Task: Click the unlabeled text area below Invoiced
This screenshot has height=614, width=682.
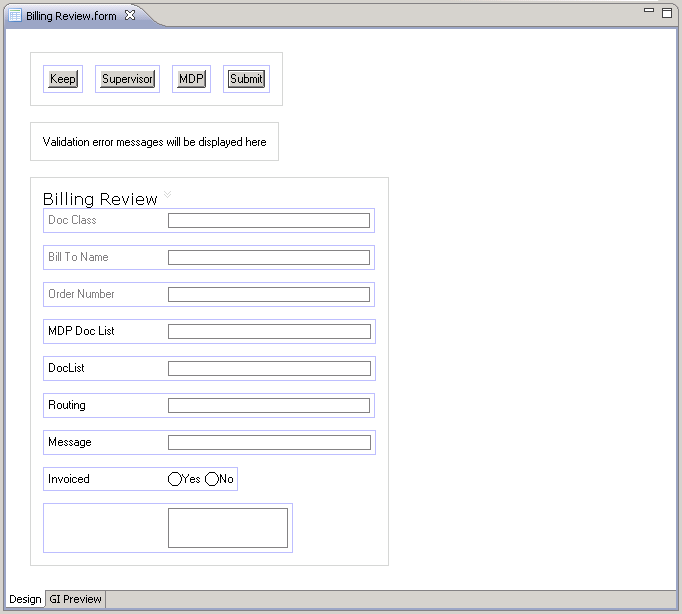Action: coord(228,527)
